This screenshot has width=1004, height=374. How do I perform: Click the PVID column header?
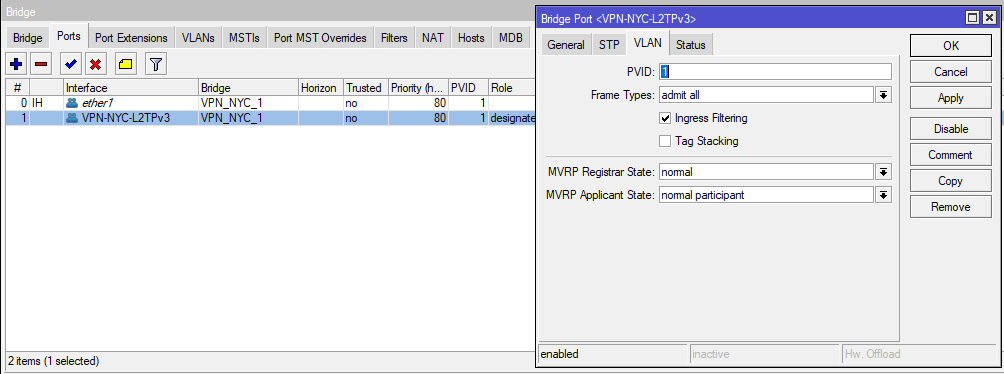[x=468, y=88]
